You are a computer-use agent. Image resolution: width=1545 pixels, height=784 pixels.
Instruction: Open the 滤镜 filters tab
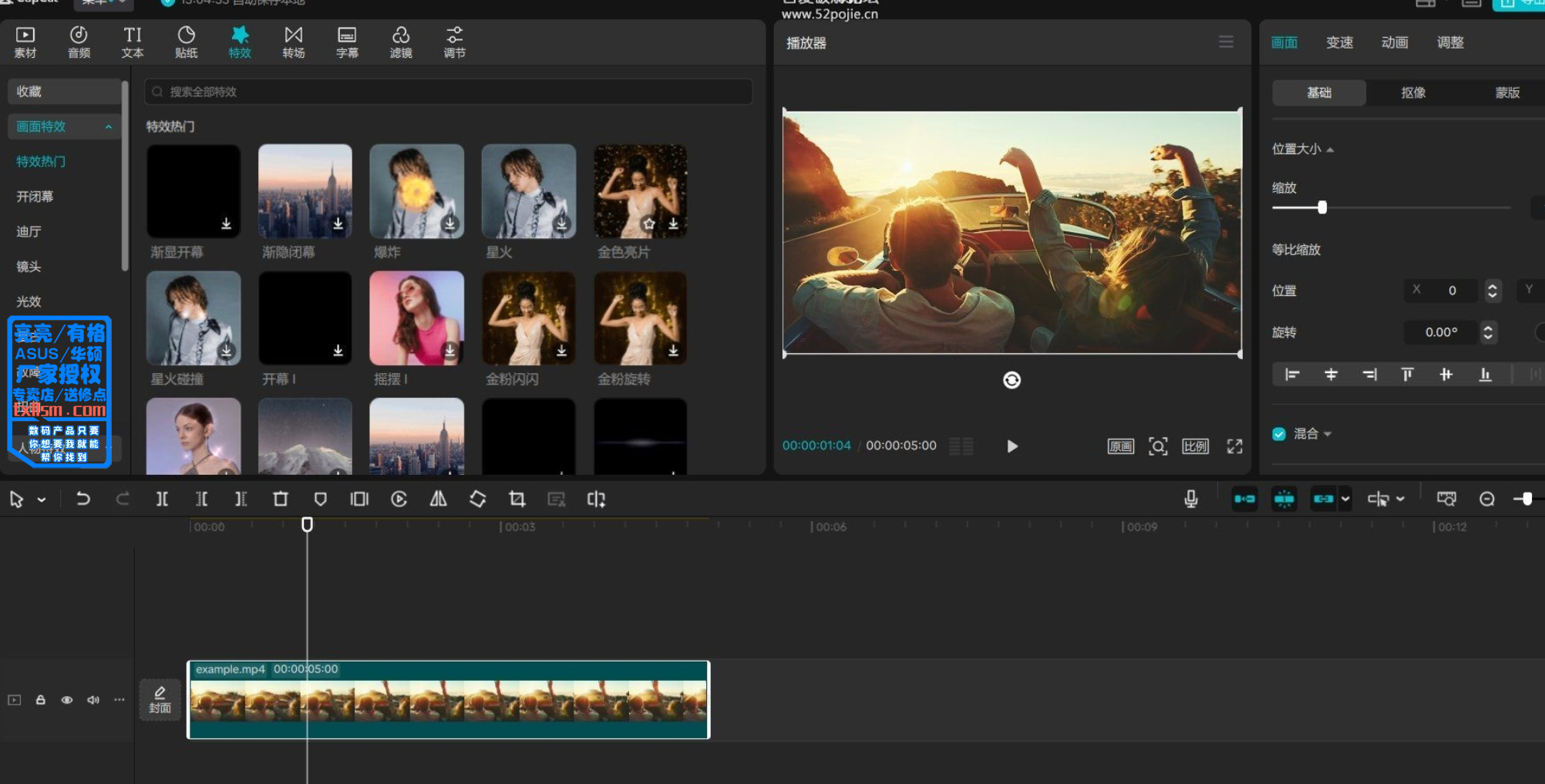(x=401, y=42)
